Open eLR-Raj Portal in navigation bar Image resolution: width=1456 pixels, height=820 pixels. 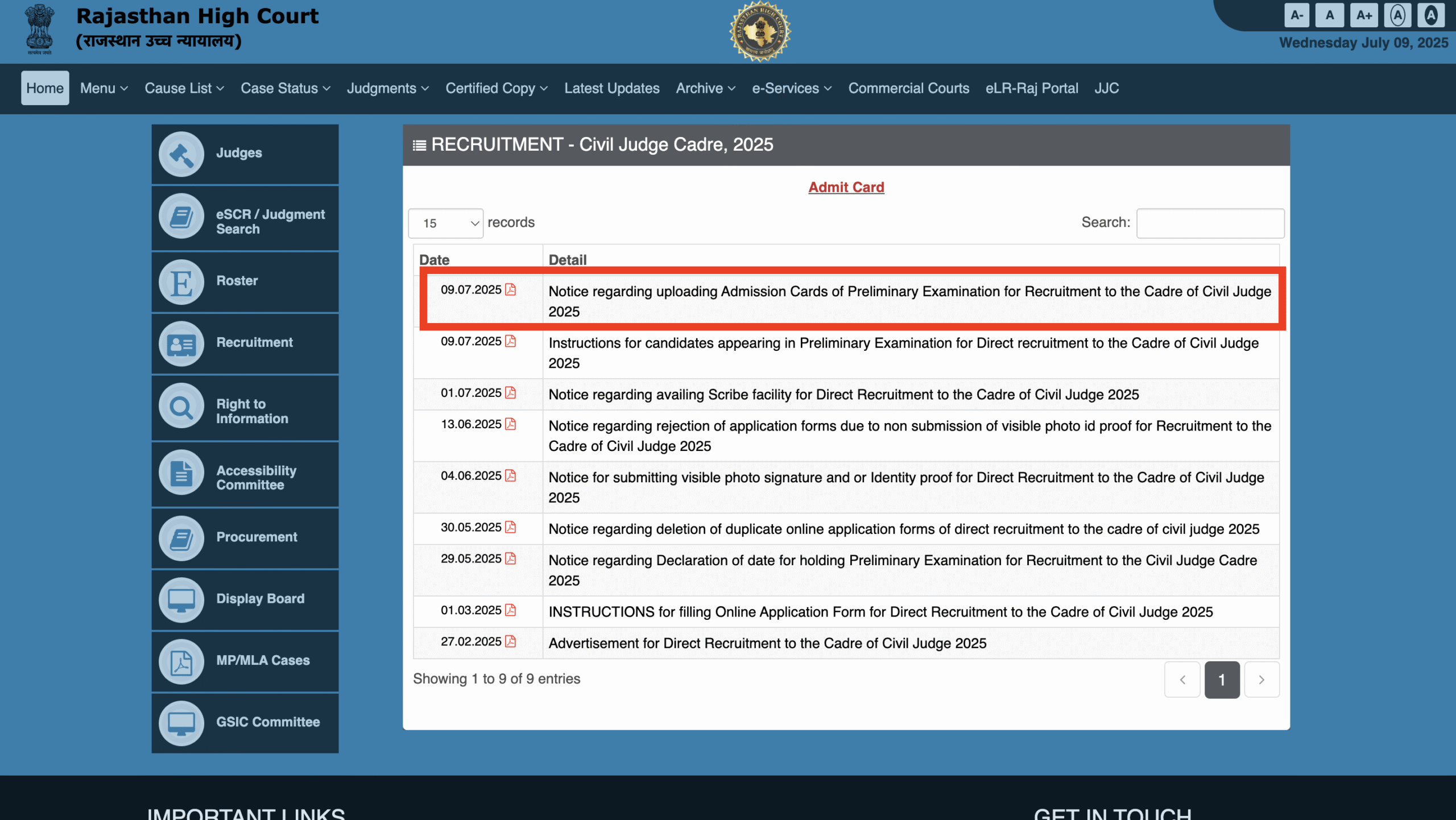click(x=1032, y=88)
